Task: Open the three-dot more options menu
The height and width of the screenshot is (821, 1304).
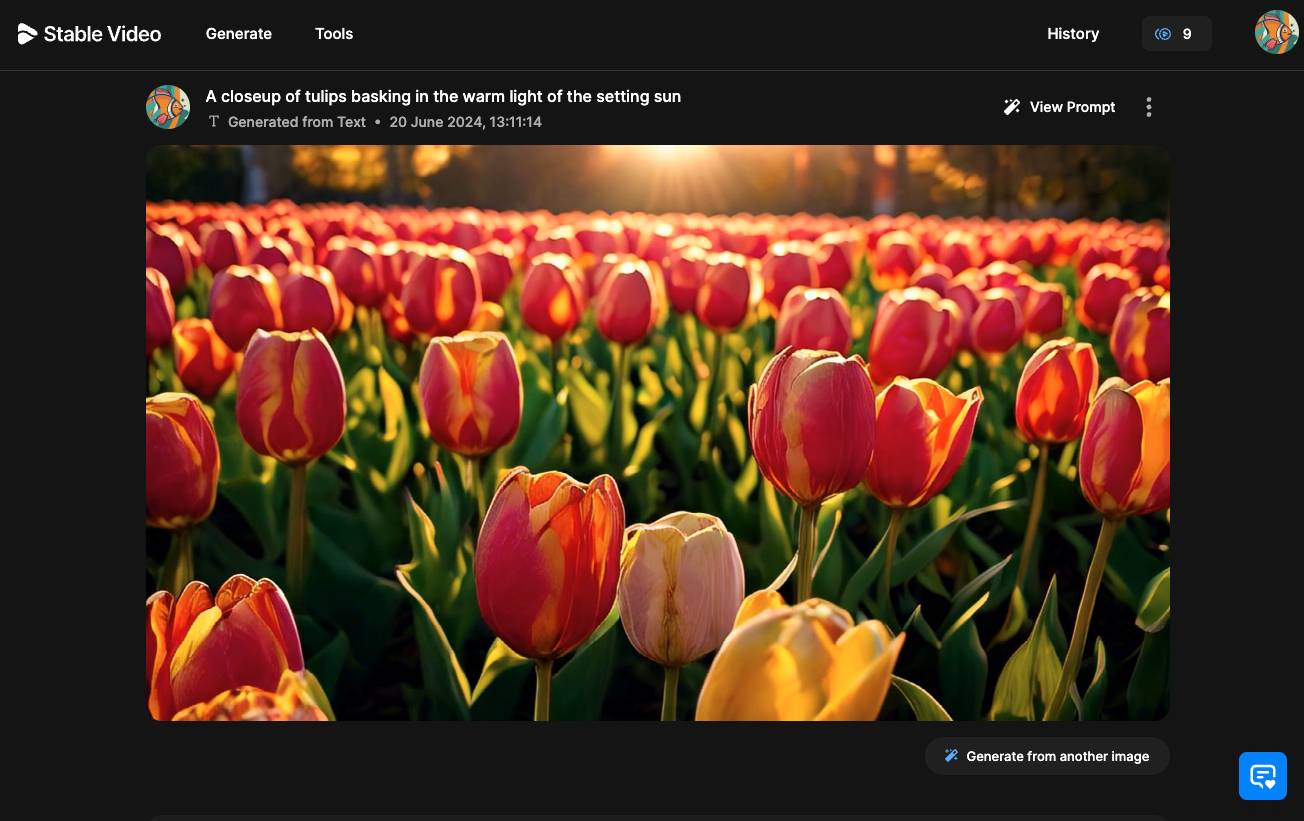Action: pos(1149,107)
